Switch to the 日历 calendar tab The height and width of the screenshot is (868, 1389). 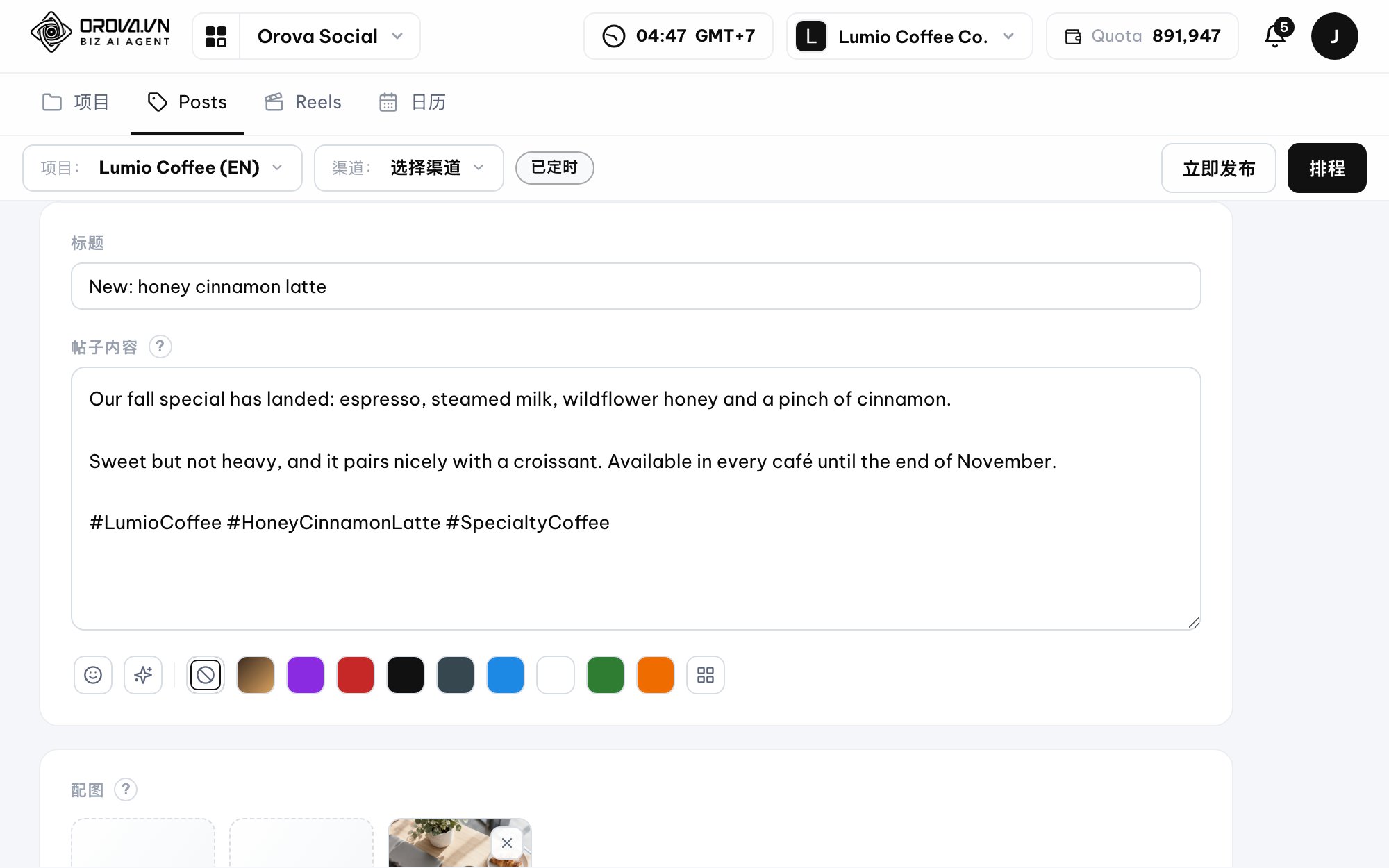[x=413, y=103]
